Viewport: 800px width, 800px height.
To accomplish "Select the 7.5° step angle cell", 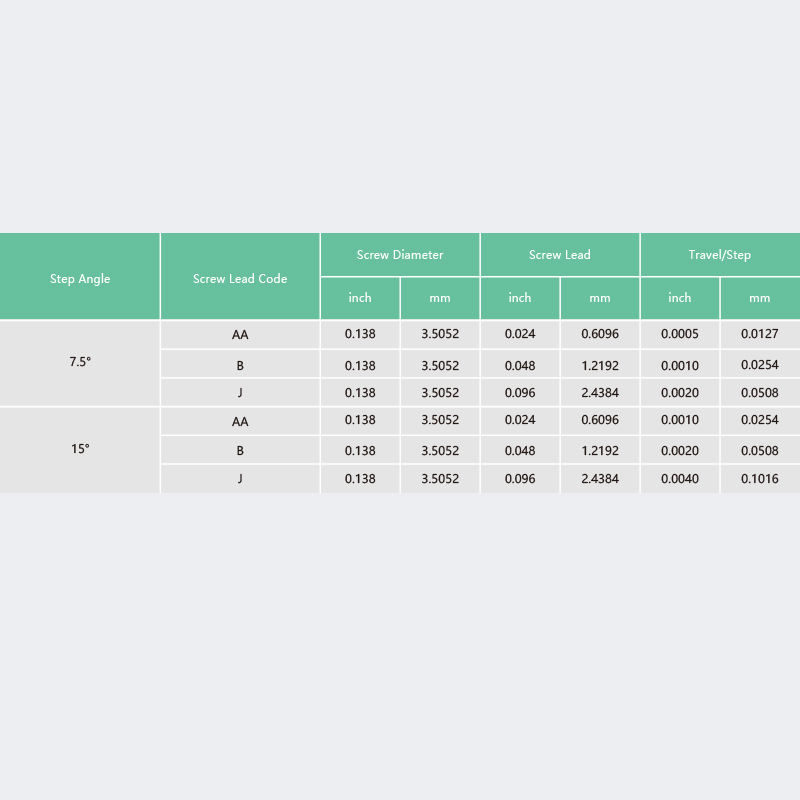I will pyautogui.click(x=80, y=362).
